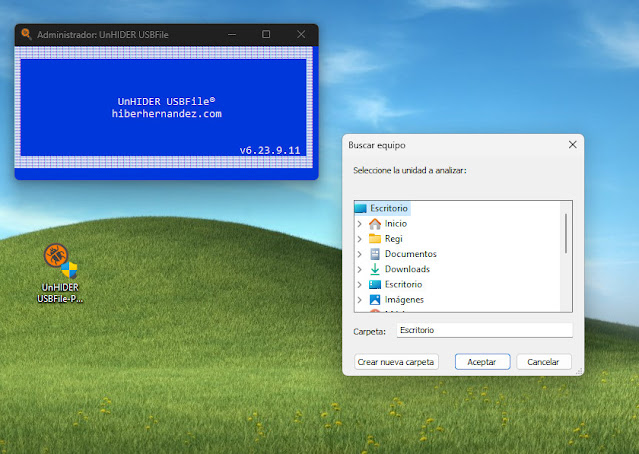This screenshot has height=454, width=639.
Task: Close the UnHIDER USBFile window
Action: (301, 34)
